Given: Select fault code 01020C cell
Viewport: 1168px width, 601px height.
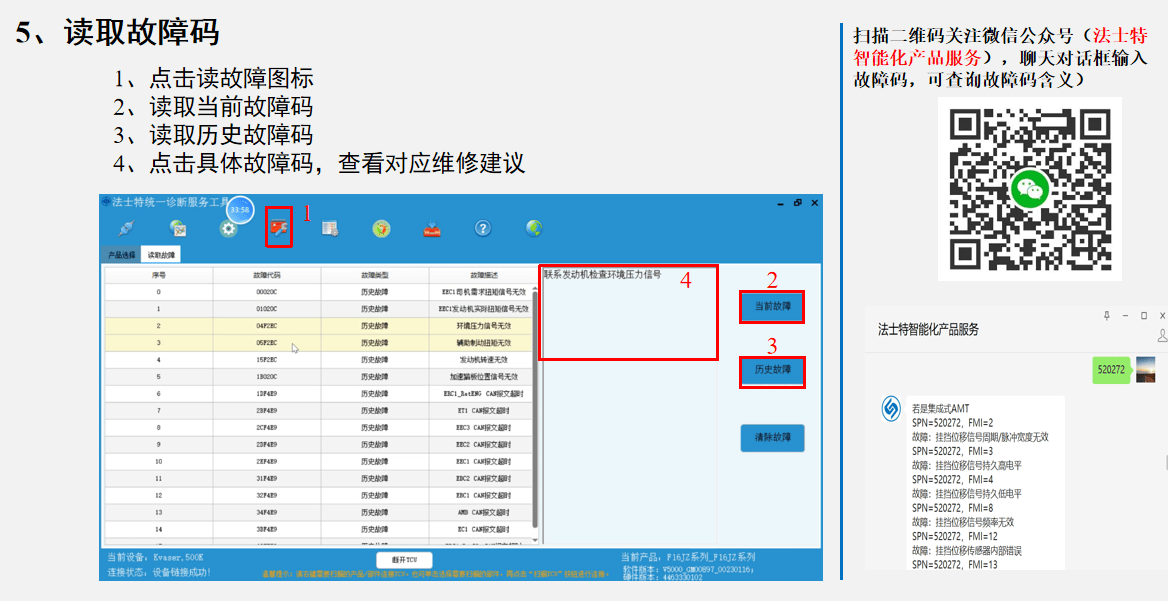Looking at the screenshot, I should (x=267, y=309).
